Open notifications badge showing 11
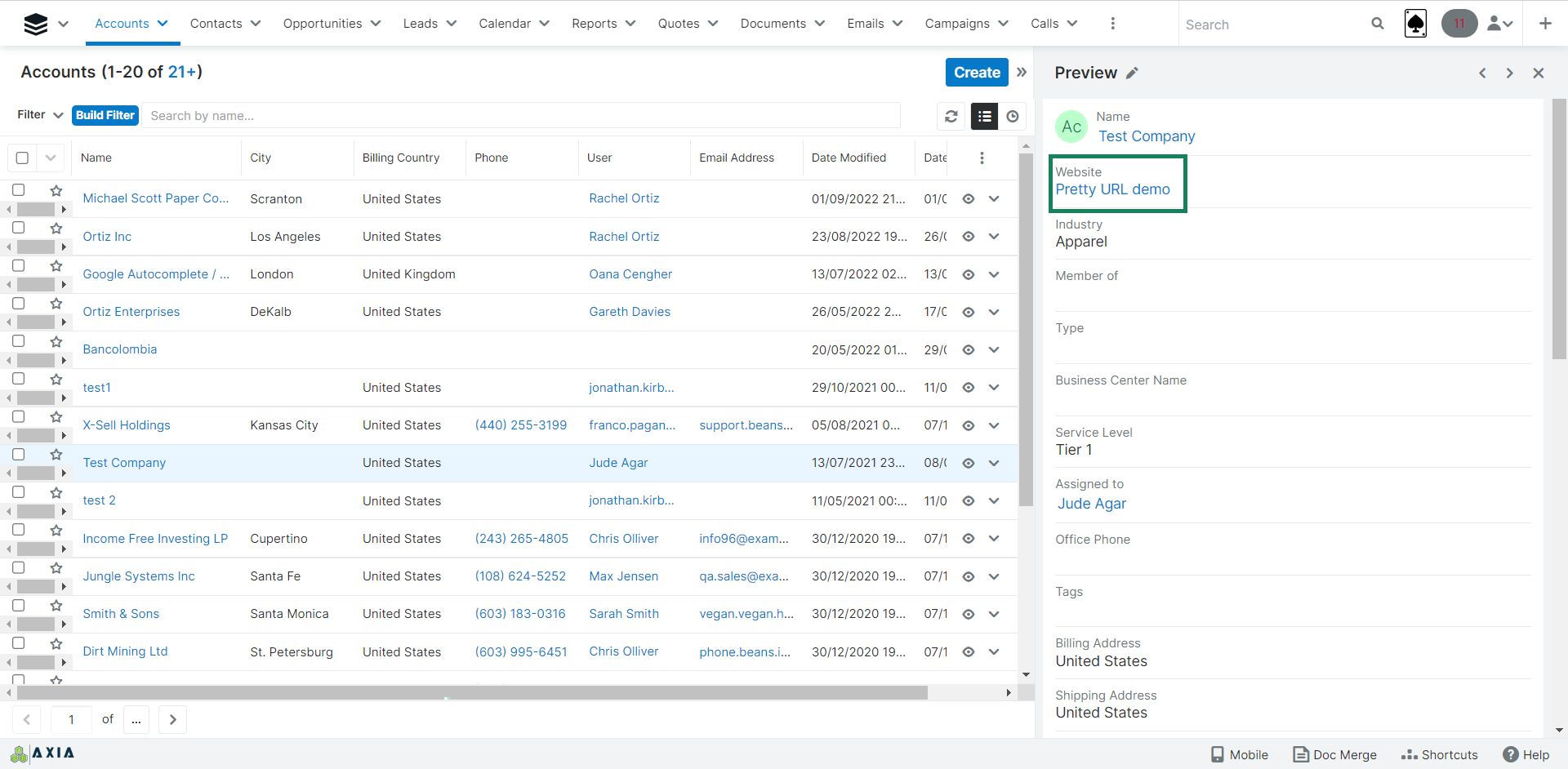This screenshot has width=1568, height=769. point(1459,24)
